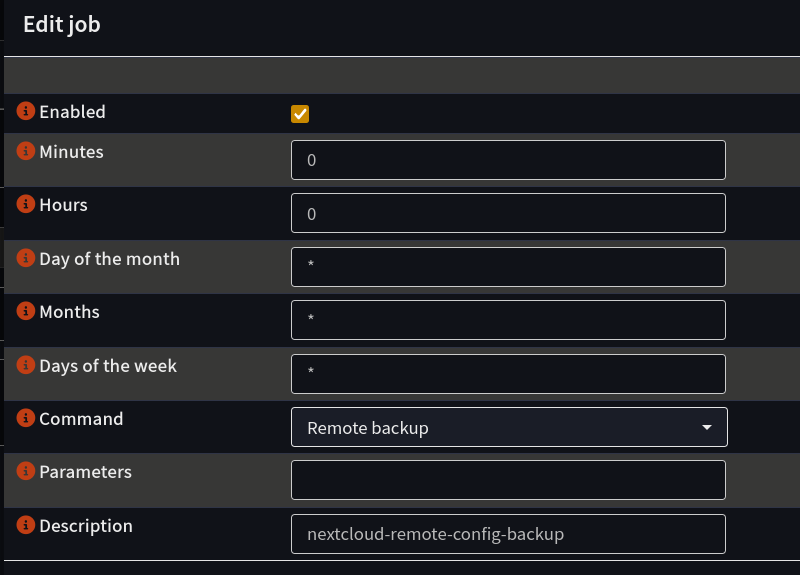Select the Day of the month field
Screen dimensions: 800x575
(508, 267)
